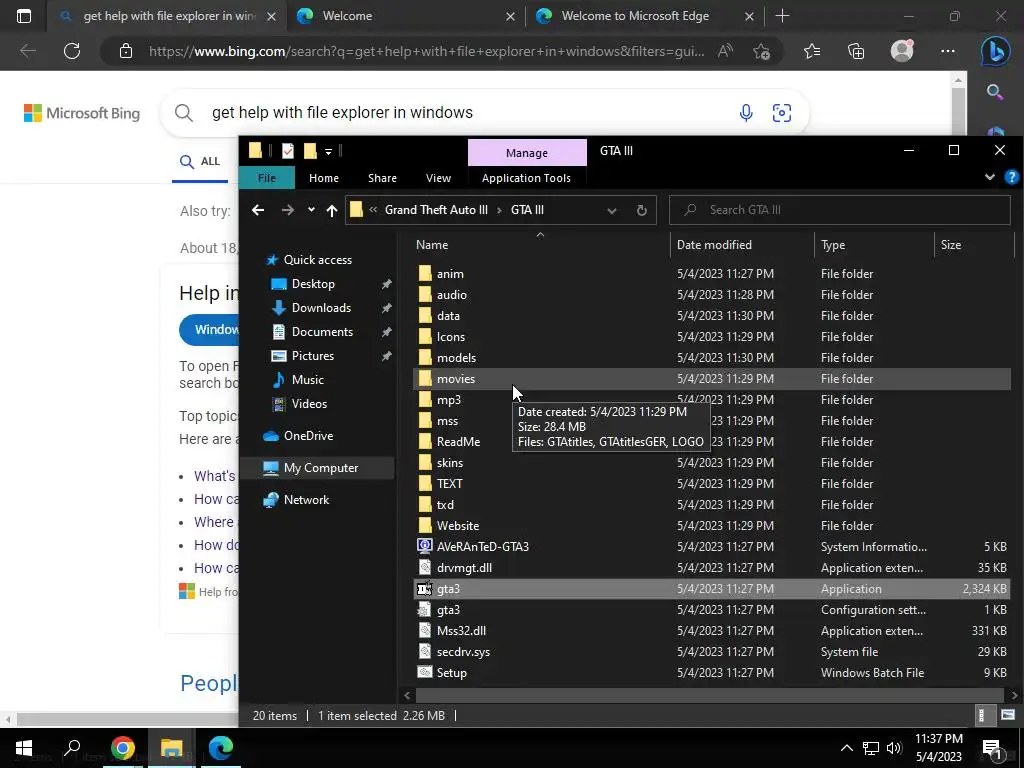1024x768 pixels.
Task: Unpin Downloads from Quick access
Action: [x=387, y=308]
